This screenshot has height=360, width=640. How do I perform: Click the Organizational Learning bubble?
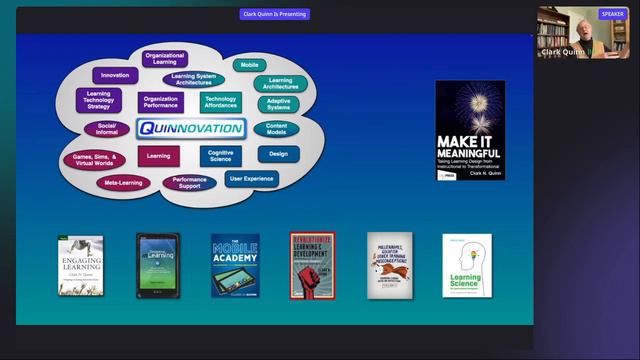(x=165, y=59)
